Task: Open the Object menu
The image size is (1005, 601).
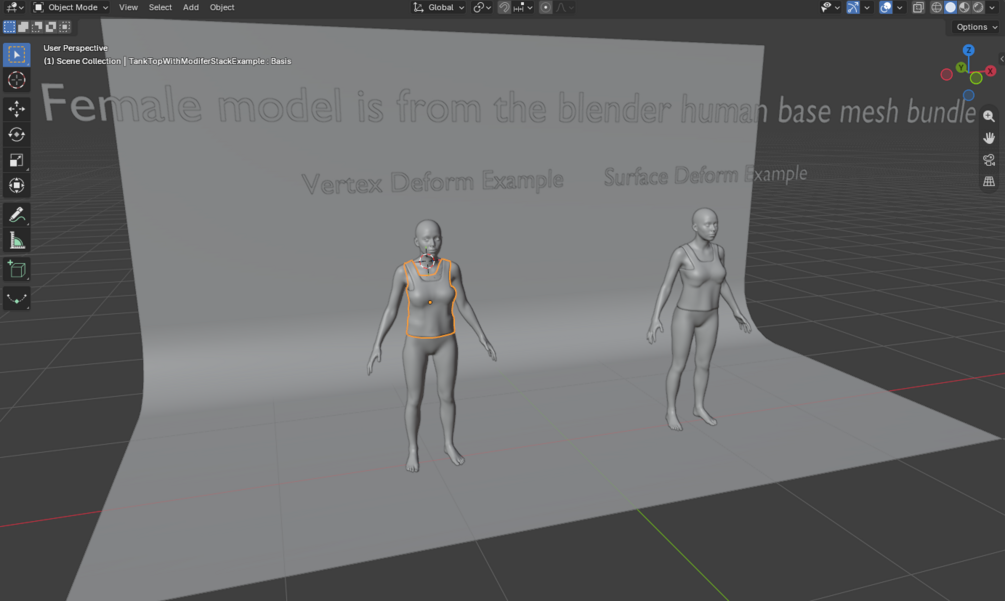Action: [222, 7]
